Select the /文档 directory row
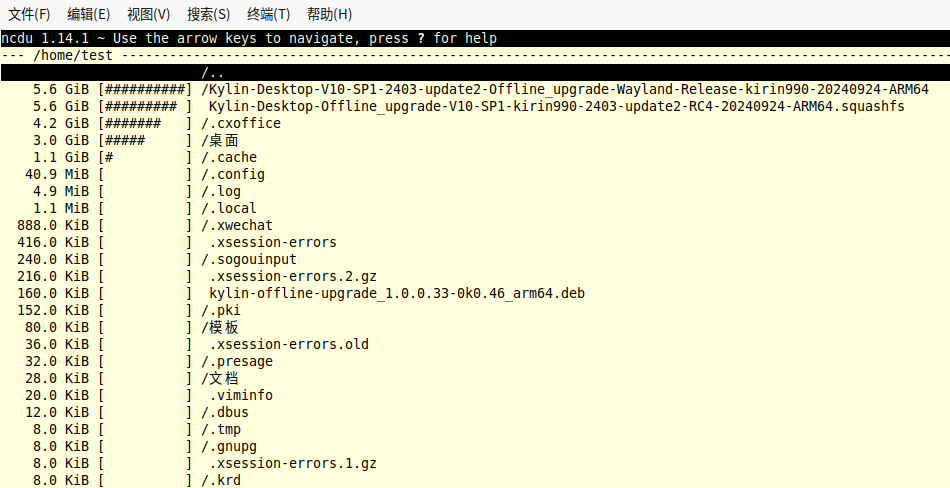Viewport: 950px width, 488px height. pos(220,378)
